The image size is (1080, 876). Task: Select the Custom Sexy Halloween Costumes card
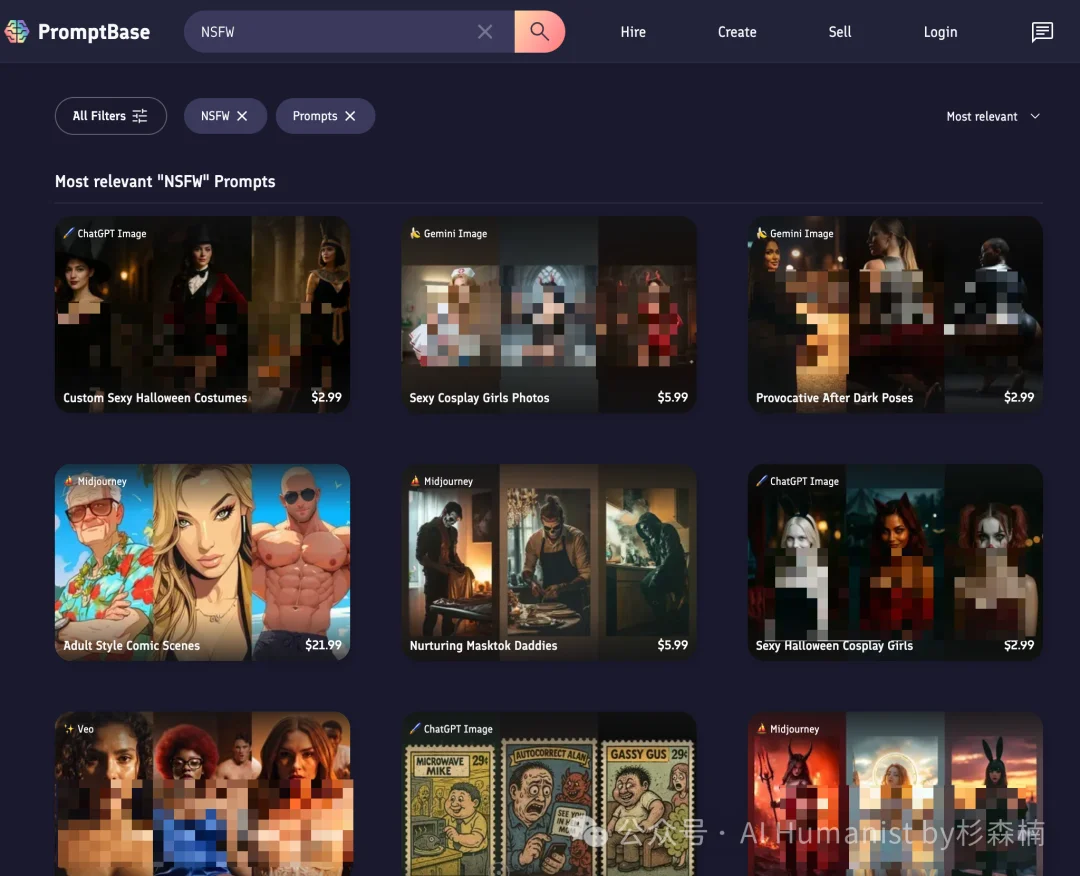(202, 314)
